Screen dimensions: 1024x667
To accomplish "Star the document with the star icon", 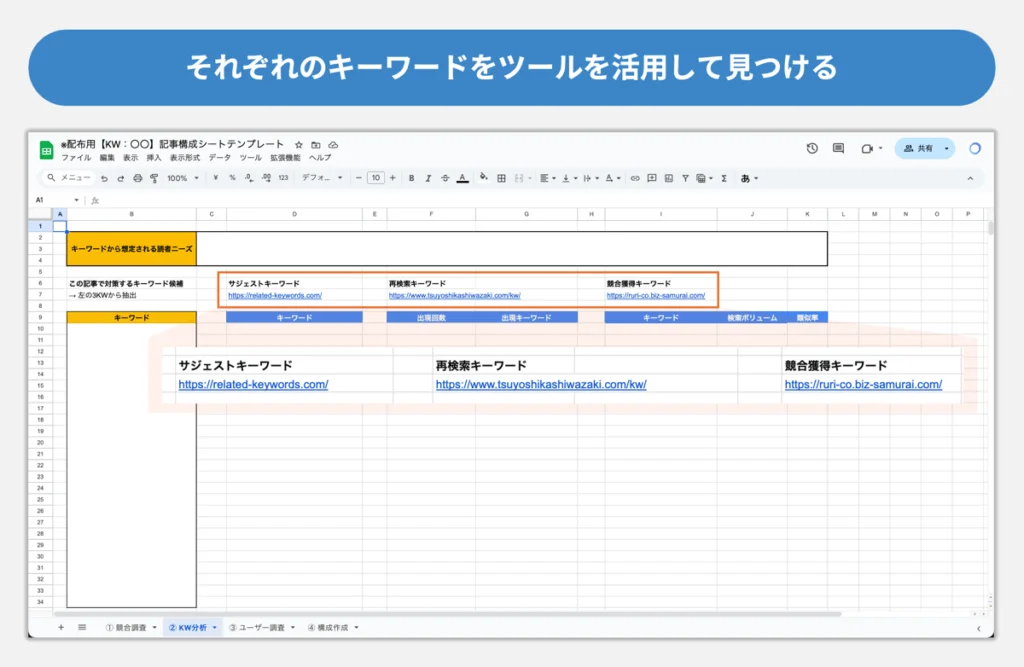I will tap(298, 145).
